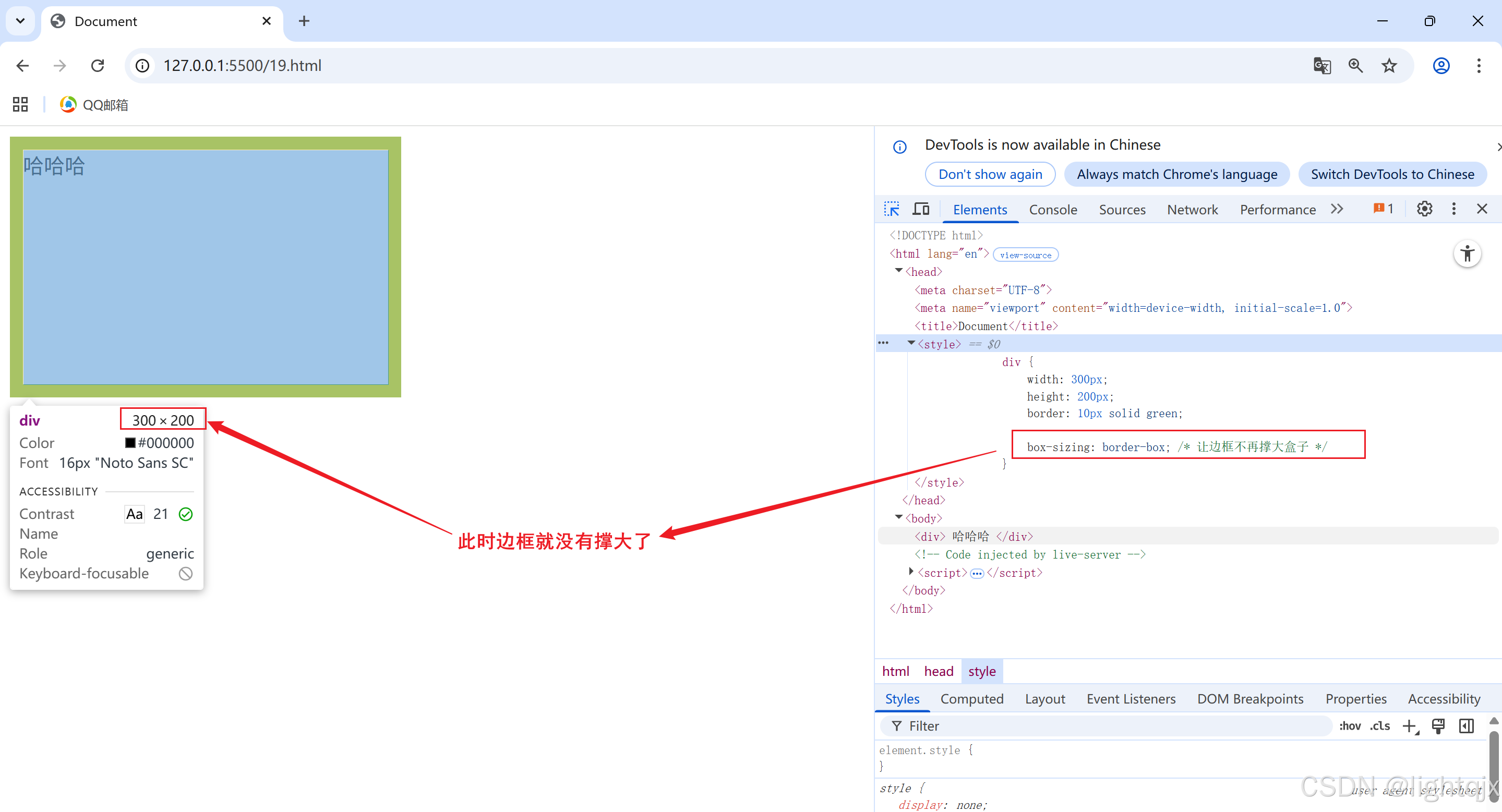Open the Computed styles tab
1502x812 pixels.
point(971,699)
